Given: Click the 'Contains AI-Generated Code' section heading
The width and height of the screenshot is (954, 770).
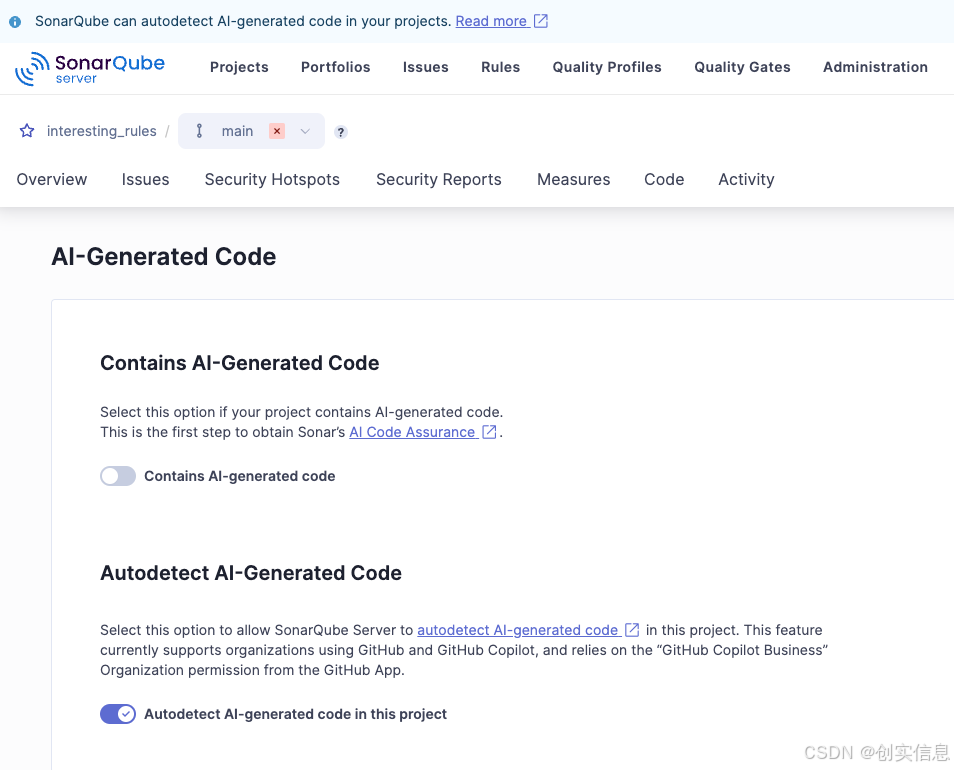Looking at the screenshot, I should pyautogui.click(x=240, y=362).
